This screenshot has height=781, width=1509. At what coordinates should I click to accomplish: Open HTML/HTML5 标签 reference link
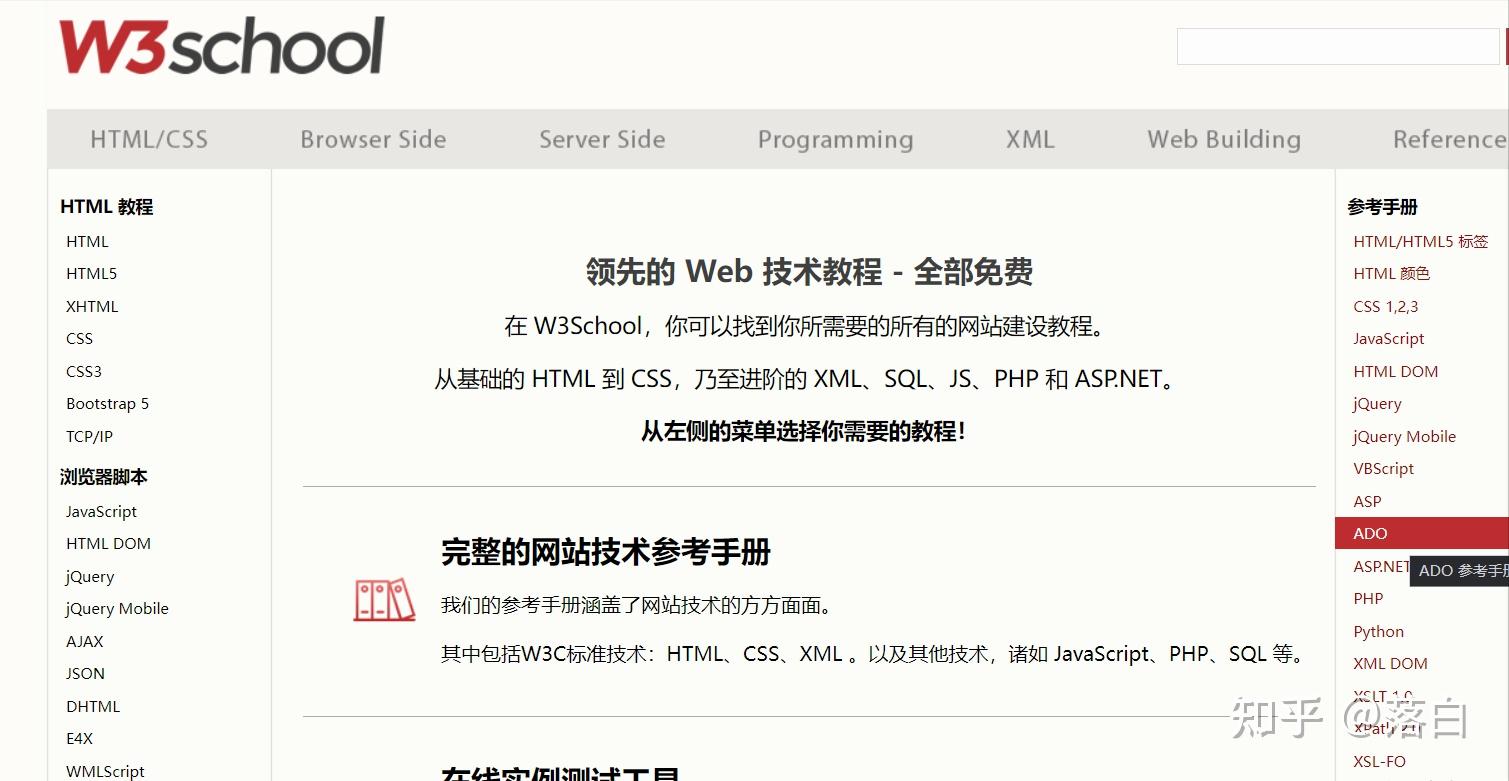point(1421,241)
